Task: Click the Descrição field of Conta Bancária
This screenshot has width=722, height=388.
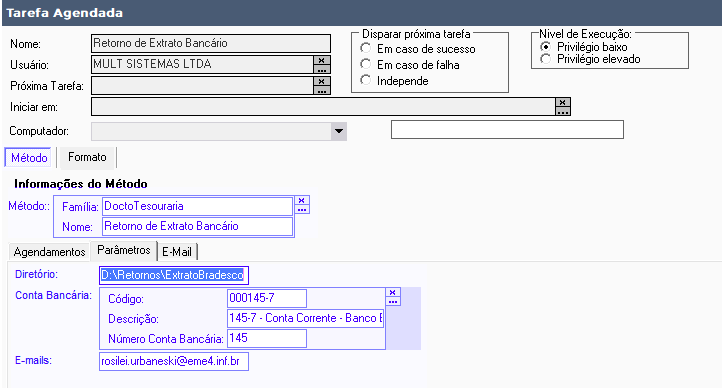Action: [306, 318]
